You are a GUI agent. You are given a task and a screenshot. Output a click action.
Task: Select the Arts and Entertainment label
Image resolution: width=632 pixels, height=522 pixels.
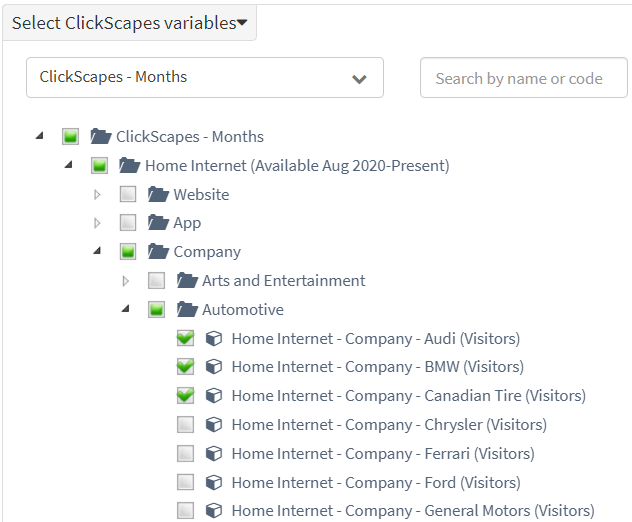tap(284, 281)
